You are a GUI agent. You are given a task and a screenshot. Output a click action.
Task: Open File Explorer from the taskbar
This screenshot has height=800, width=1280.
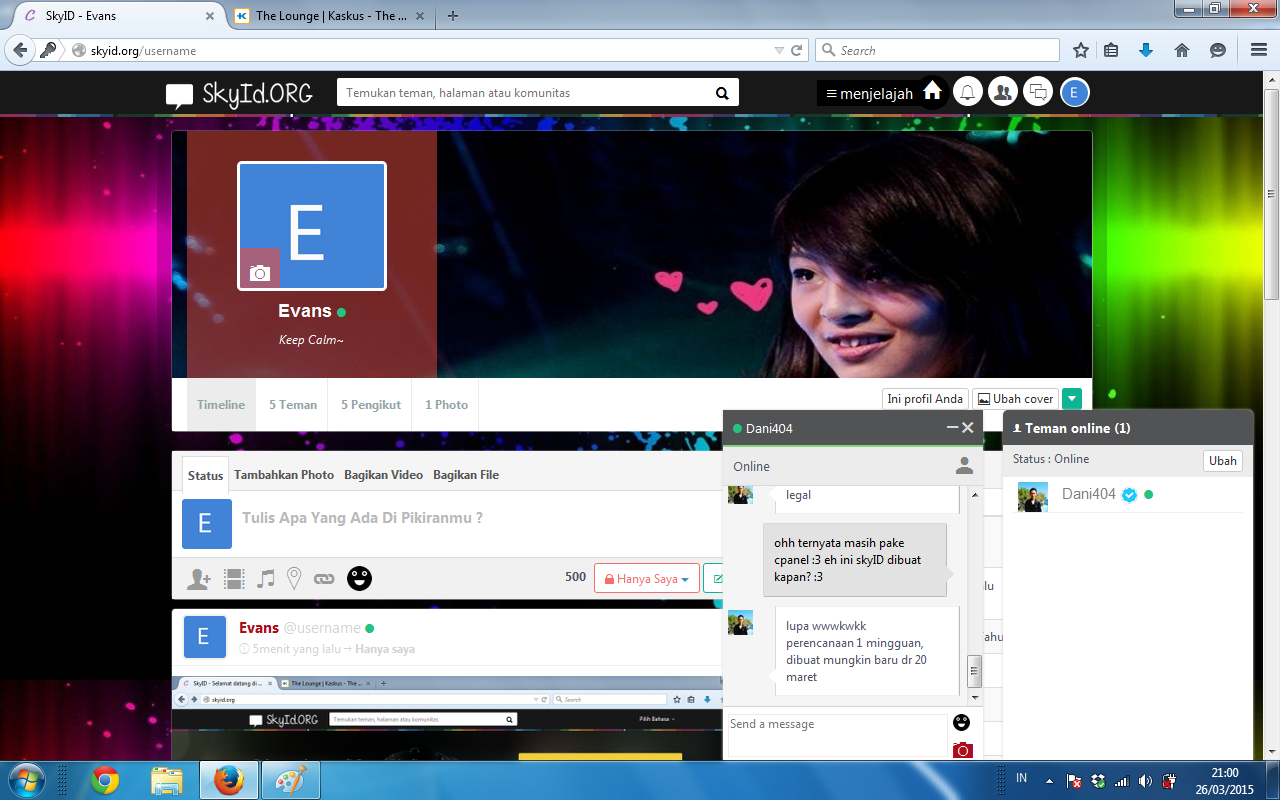[166, 780]
